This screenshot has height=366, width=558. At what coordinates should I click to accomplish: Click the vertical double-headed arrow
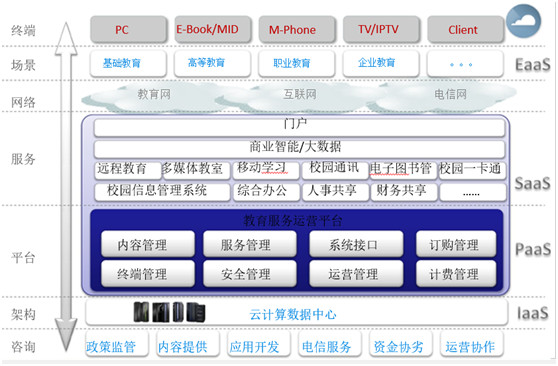(x=66, y=186)
